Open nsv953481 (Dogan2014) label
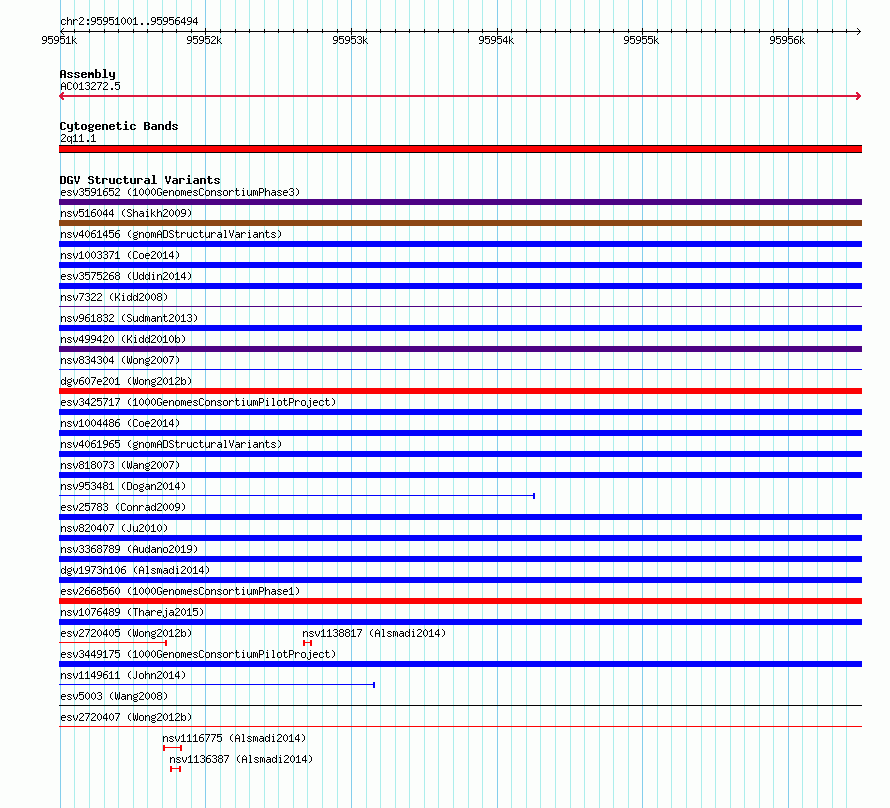This screenshot has width=890, height=808. [x=123, y=486]
